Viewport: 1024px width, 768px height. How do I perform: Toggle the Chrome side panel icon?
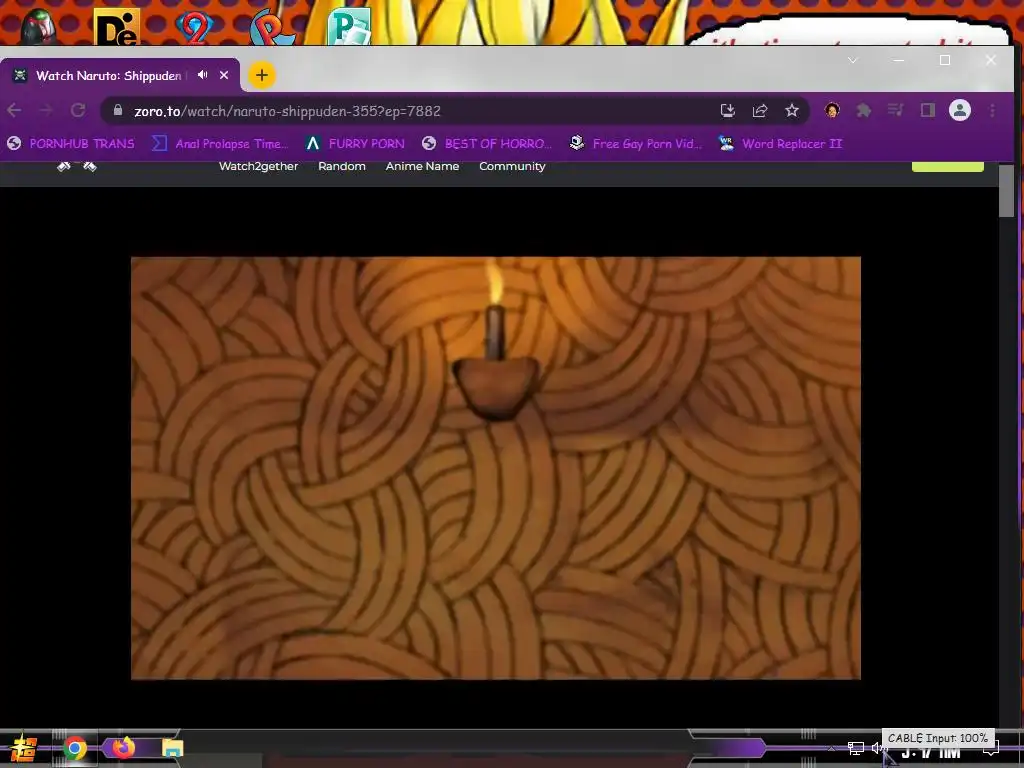[927, 110]
